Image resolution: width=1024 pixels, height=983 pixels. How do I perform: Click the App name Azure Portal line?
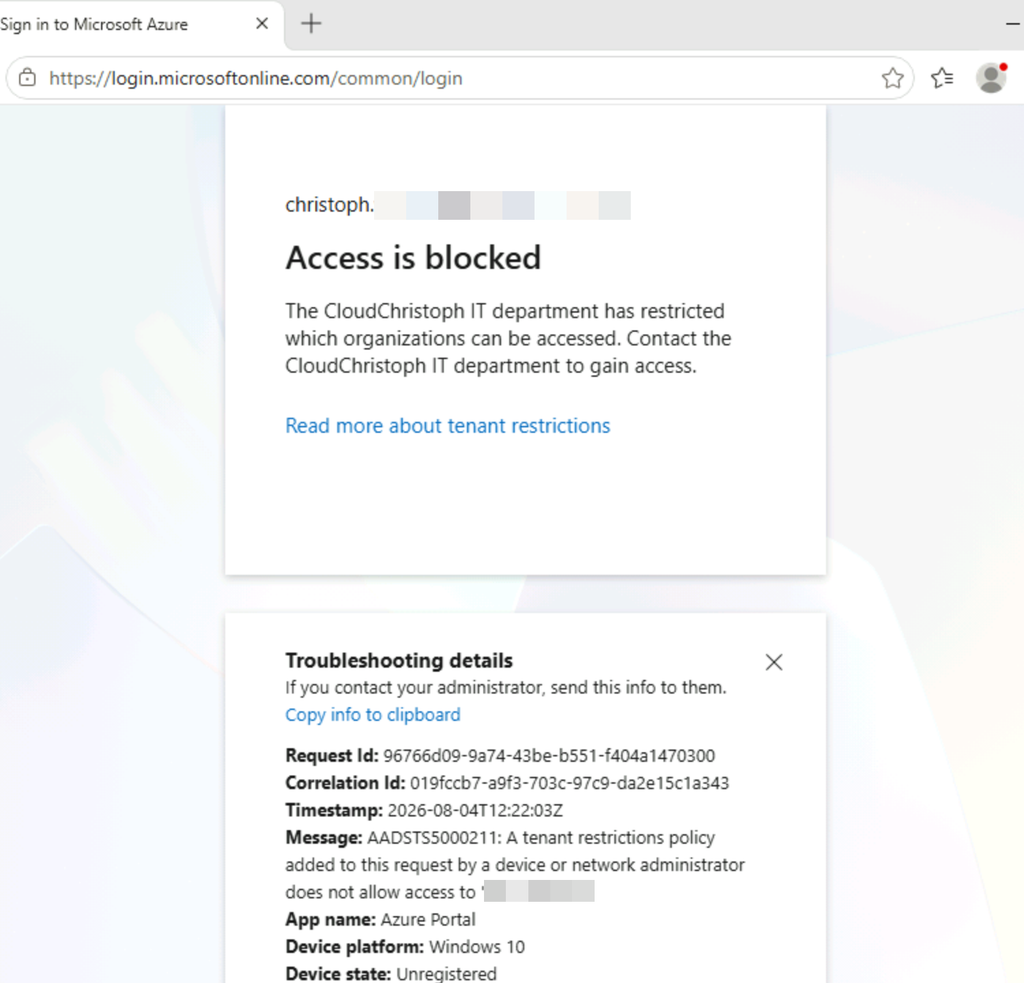[380, 920]
